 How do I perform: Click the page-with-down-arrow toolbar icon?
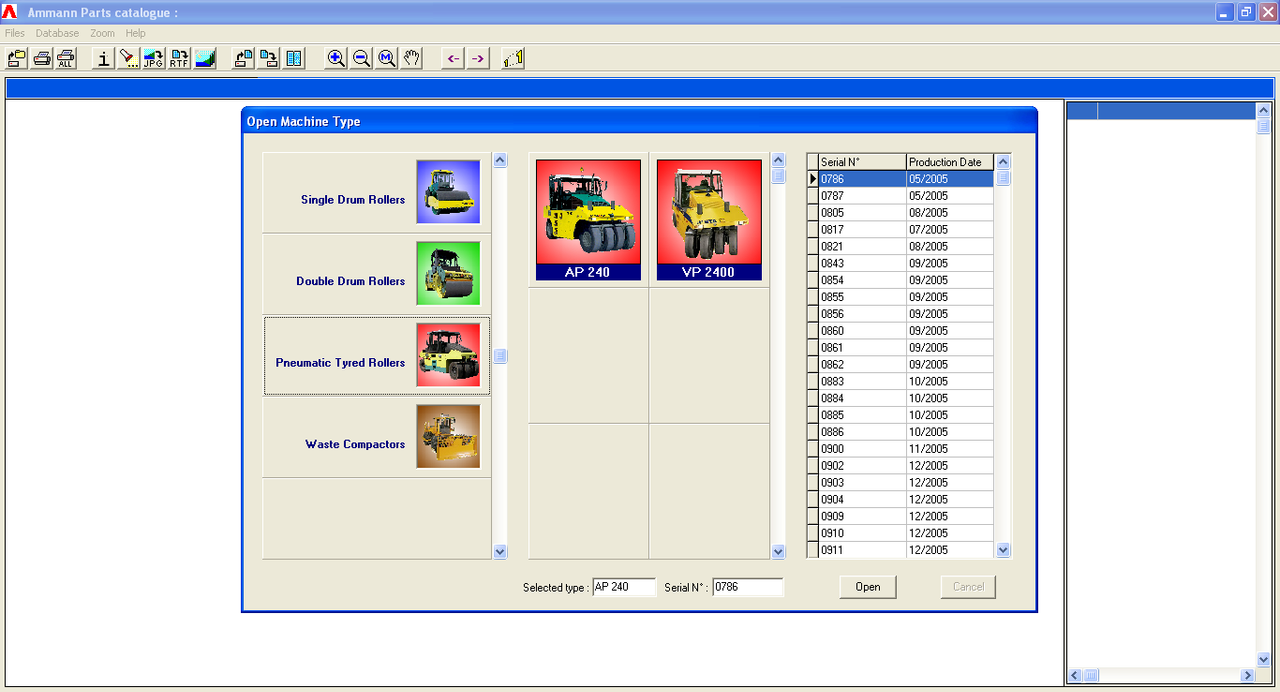(268, 58)
